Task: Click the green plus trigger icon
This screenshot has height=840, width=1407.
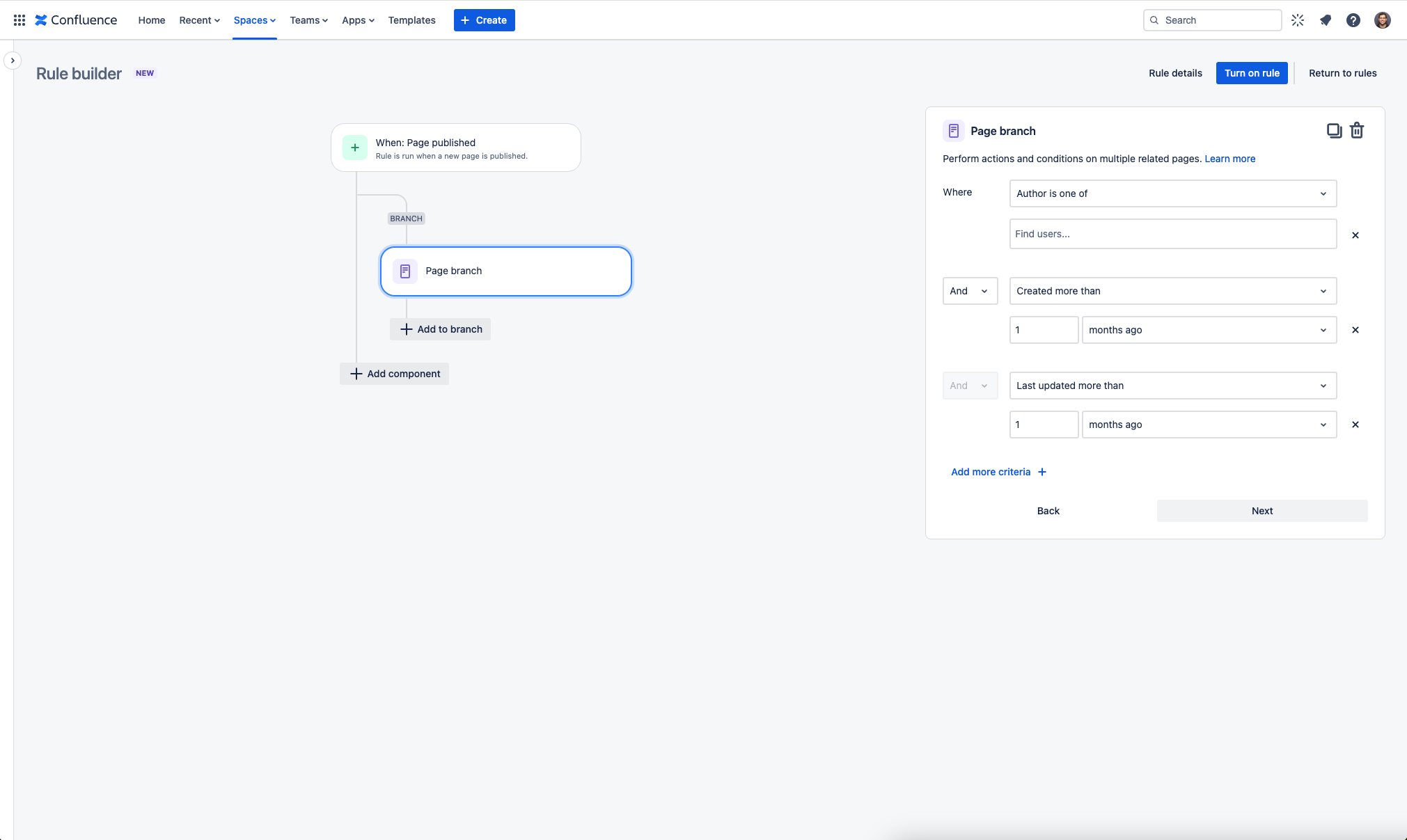Action: tap(355, 148)
